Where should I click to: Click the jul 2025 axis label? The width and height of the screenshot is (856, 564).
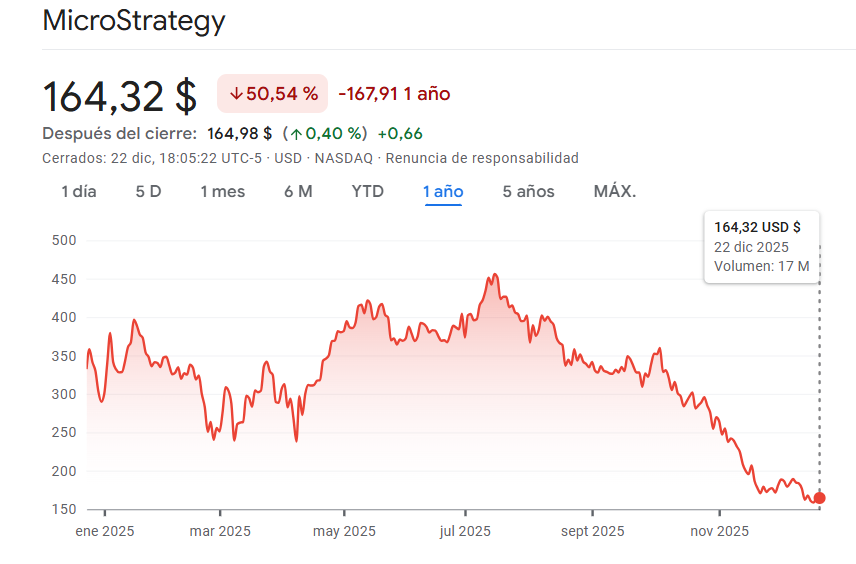click(x=465, y=531)
